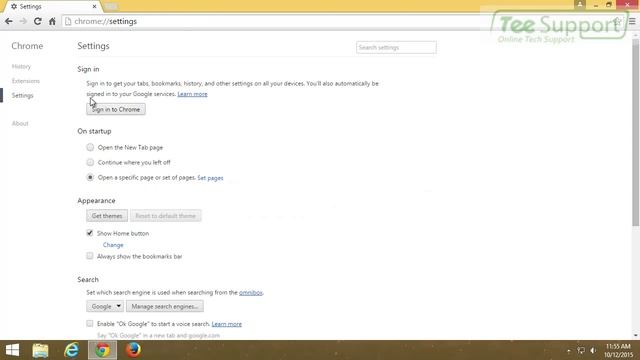
Task: Open the omnibox link
Action: click(251, 292)
